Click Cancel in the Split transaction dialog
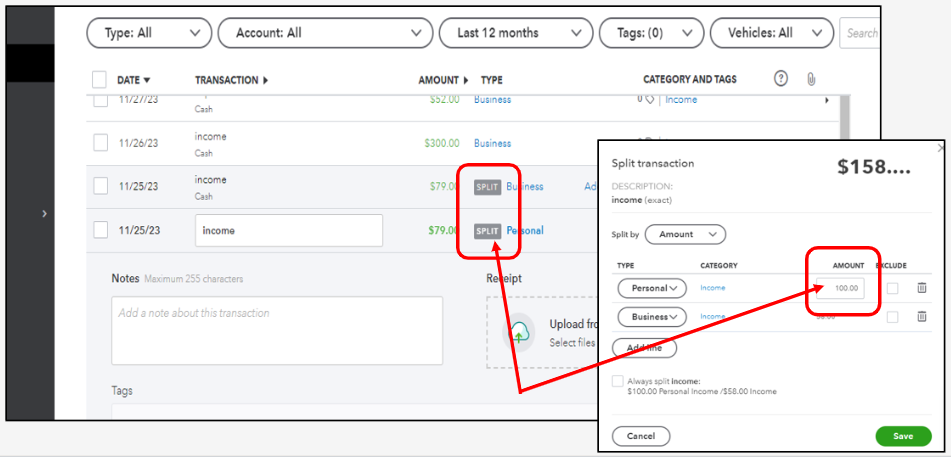This screenshot has height=457, width=951. [x=641, y=436]
